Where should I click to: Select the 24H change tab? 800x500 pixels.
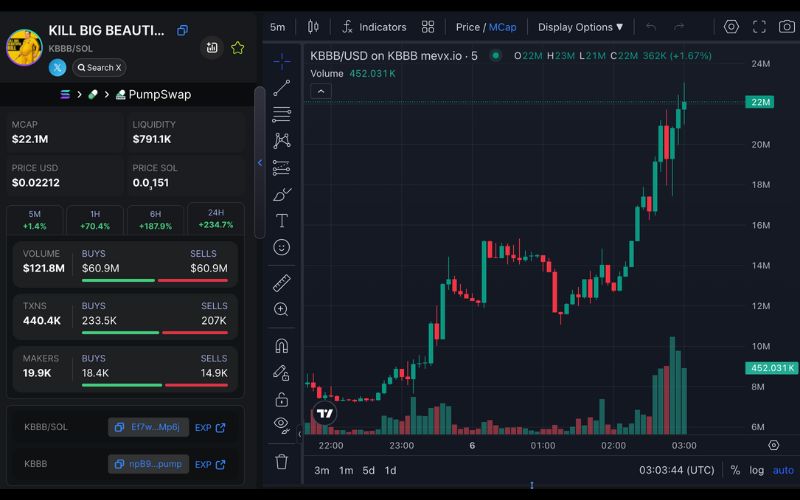(216, 219)
